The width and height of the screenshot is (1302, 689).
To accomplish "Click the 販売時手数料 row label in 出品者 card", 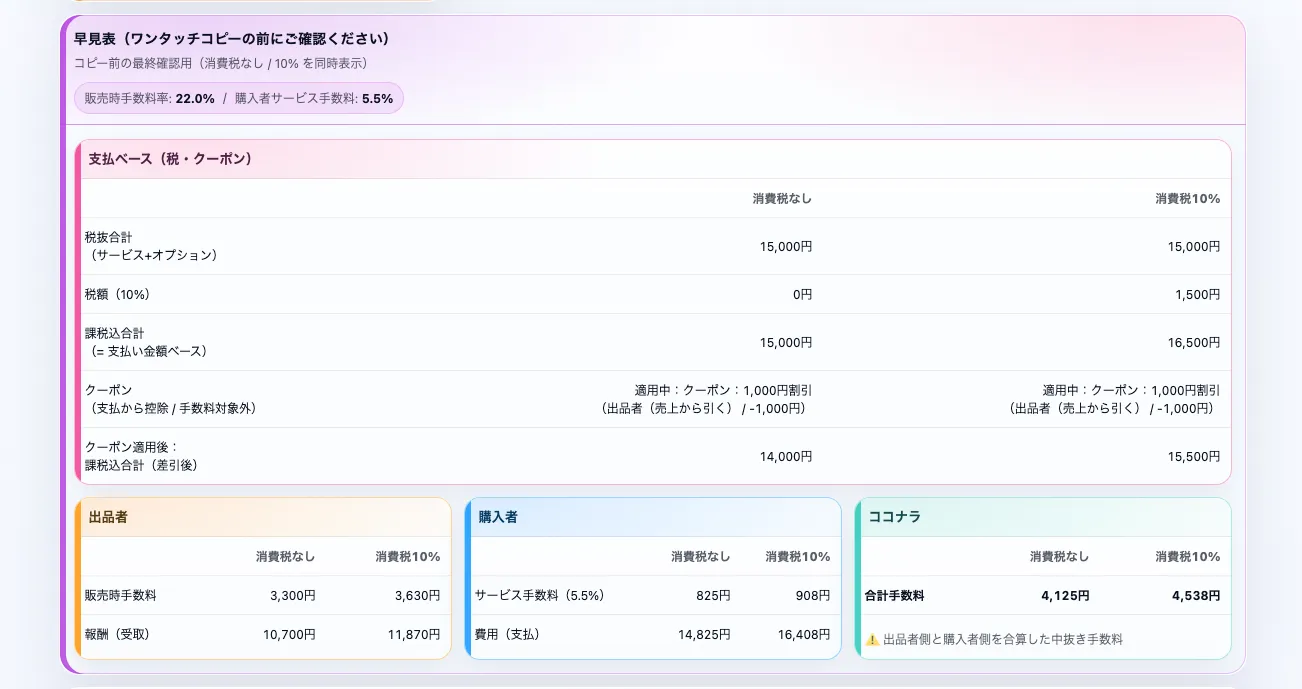I will [x=121, y=595].
